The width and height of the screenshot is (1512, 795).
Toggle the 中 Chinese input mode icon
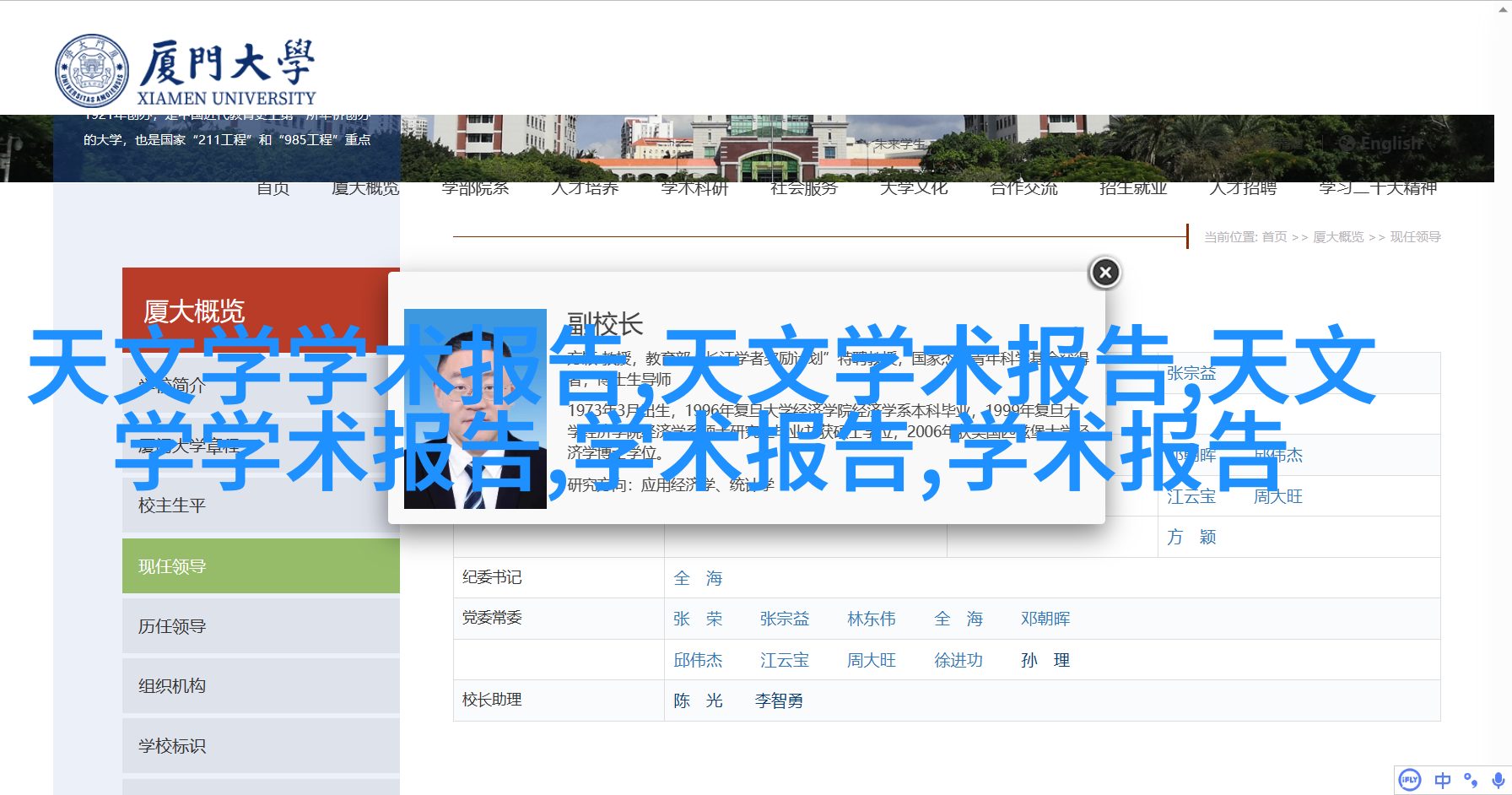[x=1443, y=781]
